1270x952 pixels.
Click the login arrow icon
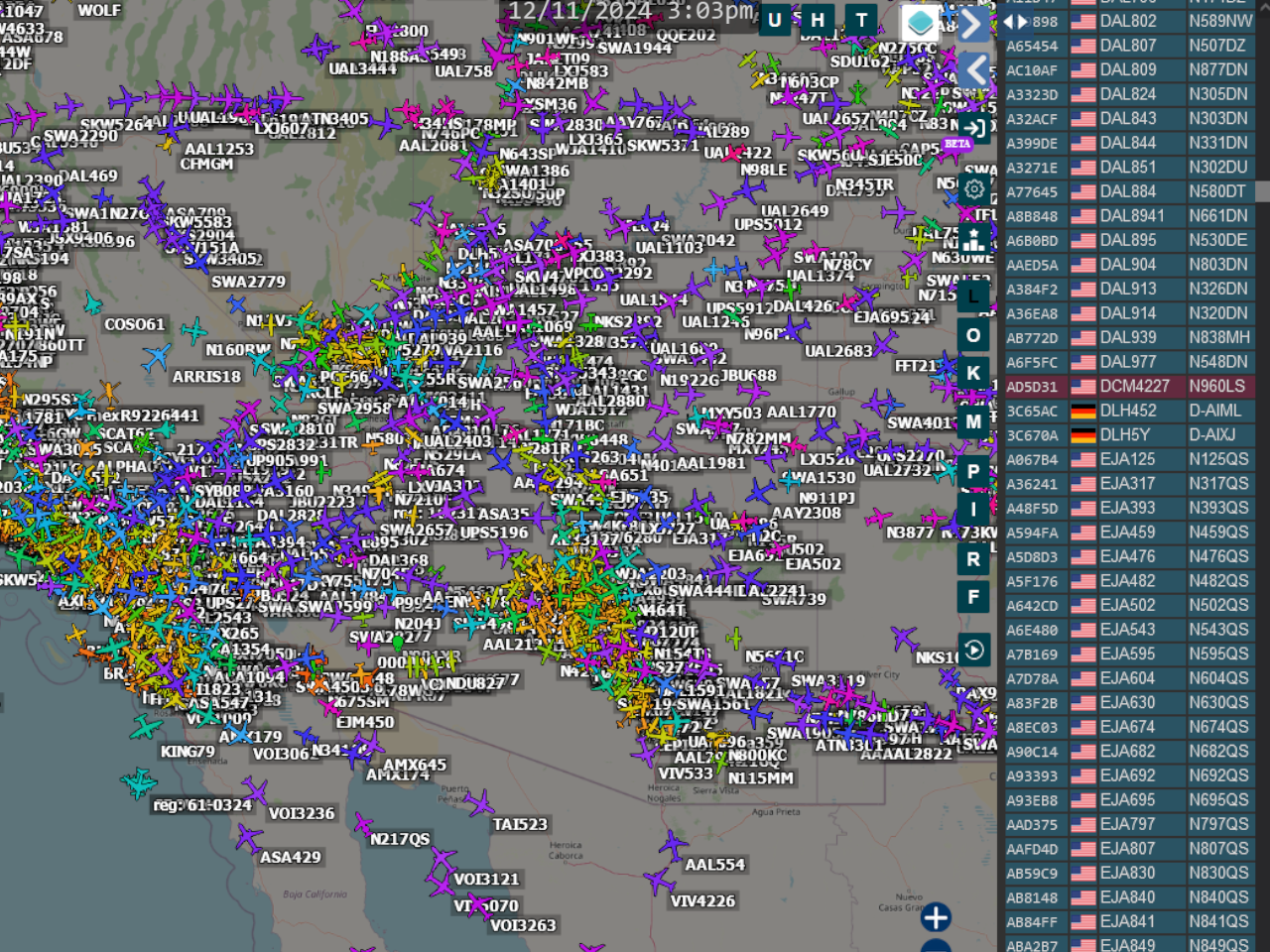point(974,128)
